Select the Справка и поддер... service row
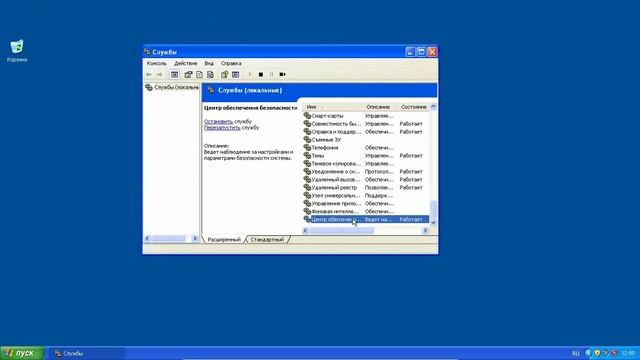The height and width of the screenshot is (360, 640). click(366, 132)
